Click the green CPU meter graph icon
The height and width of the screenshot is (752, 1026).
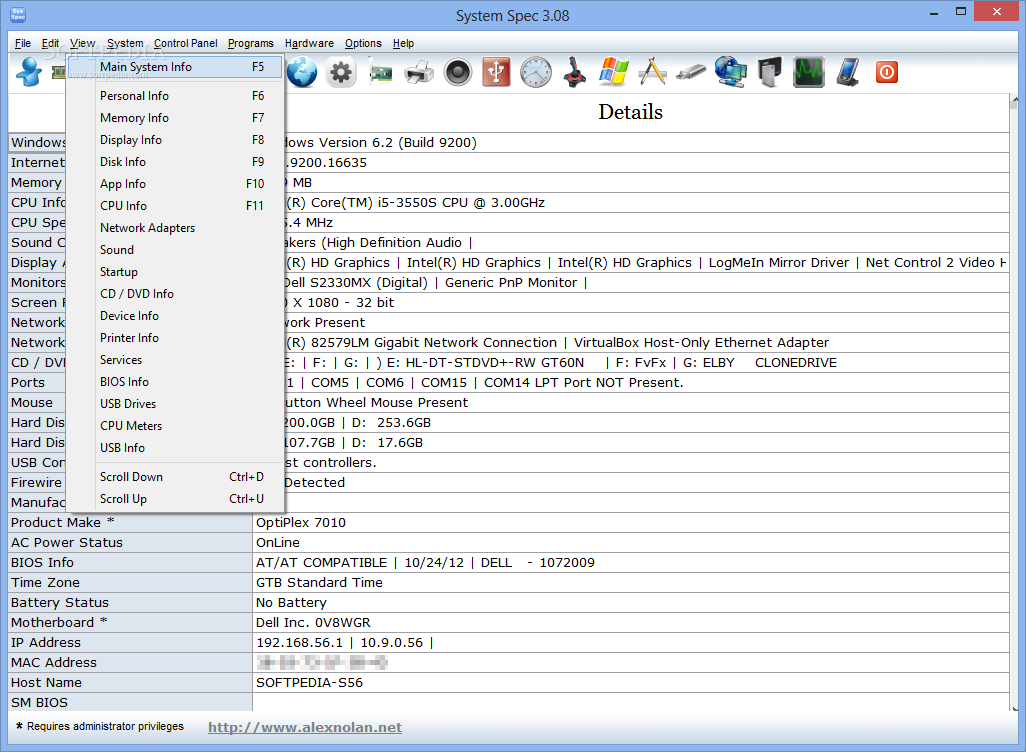[809, 72]
